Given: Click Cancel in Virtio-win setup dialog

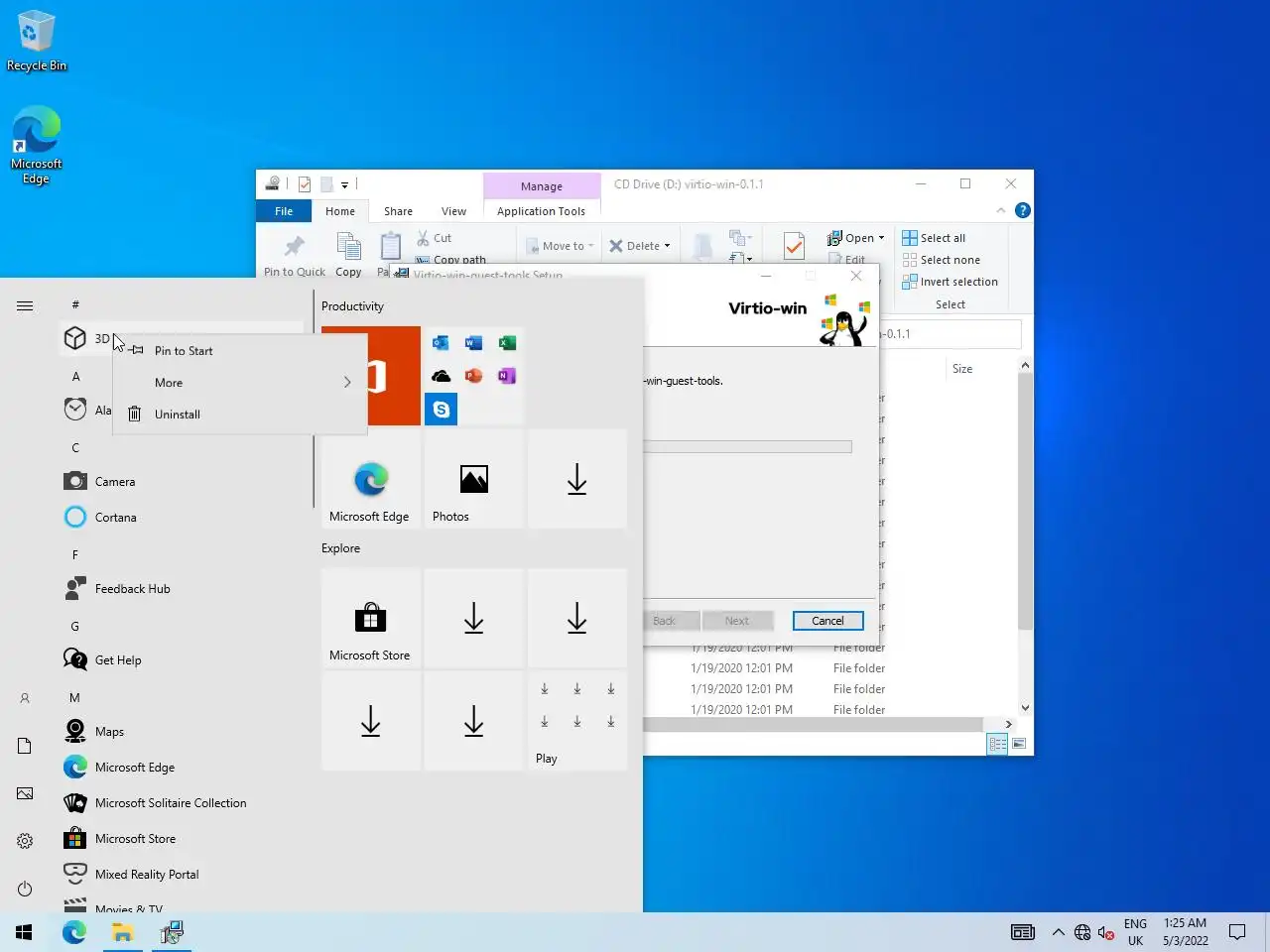Looking at the screenshot, I should click(x=827, y=621).
